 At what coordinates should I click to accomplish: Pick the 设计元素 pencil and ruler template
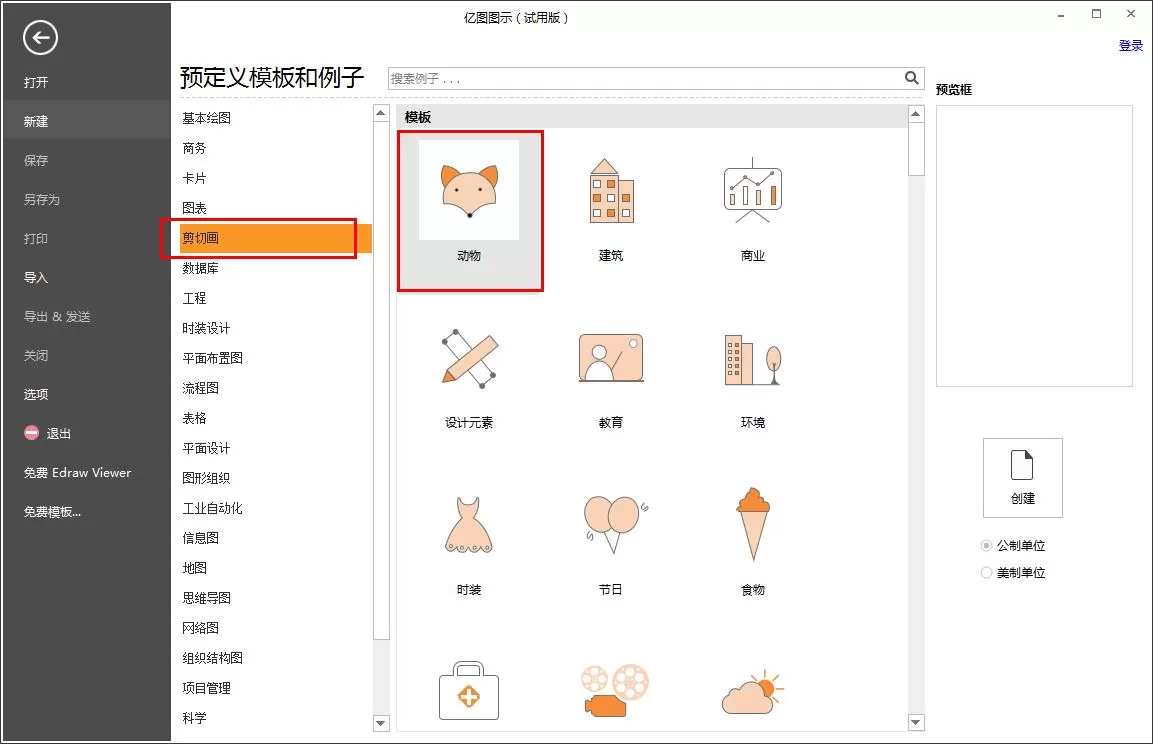coord(469,358)
